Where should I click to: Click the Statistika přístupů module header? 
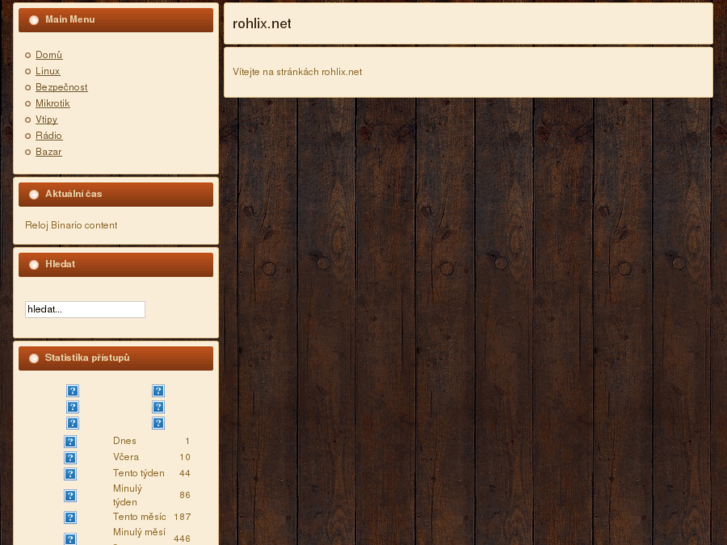[x=116, y=358]
